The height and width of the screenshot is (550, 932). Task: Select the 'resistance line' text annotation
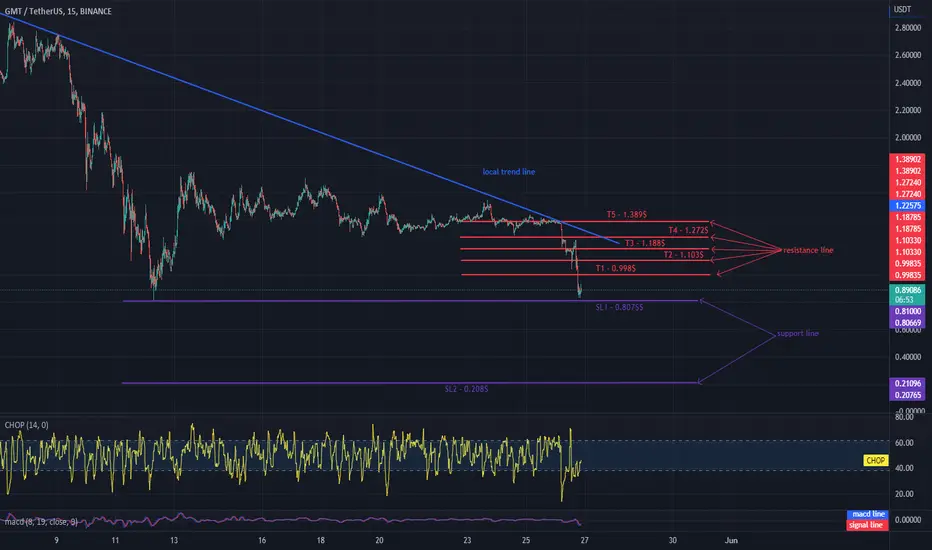tap(808, 250)
